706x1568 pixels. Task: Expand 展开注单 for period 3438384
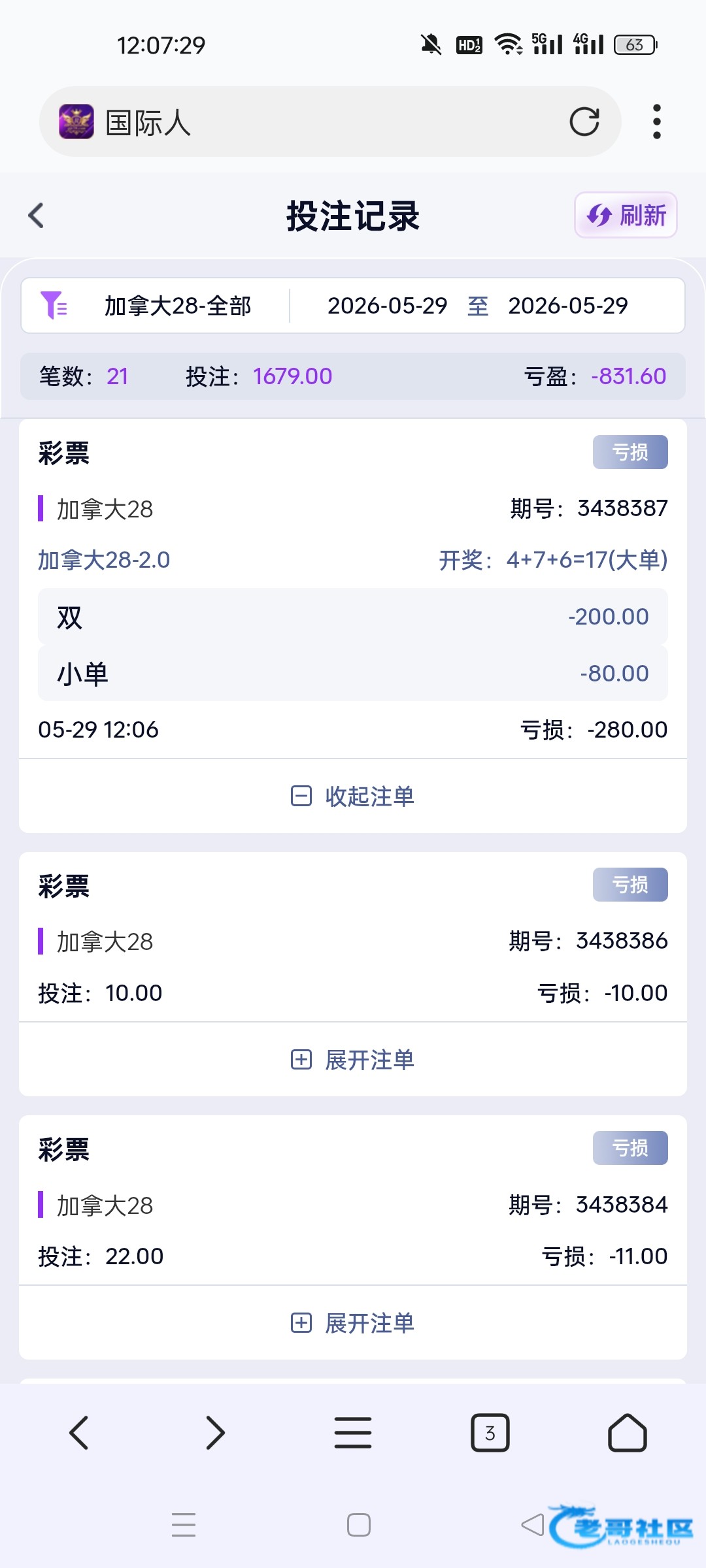pyautogui.click(x=353, y=1323)
